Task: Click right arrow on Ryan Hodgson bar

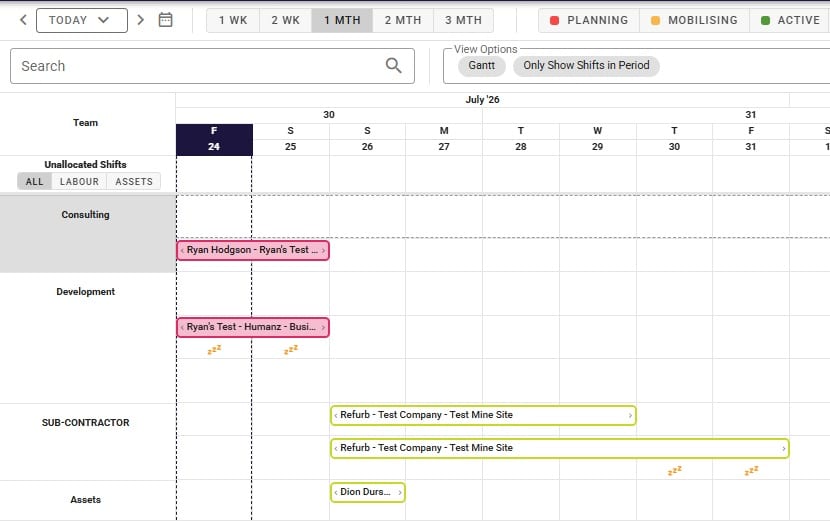Action: 323,250
